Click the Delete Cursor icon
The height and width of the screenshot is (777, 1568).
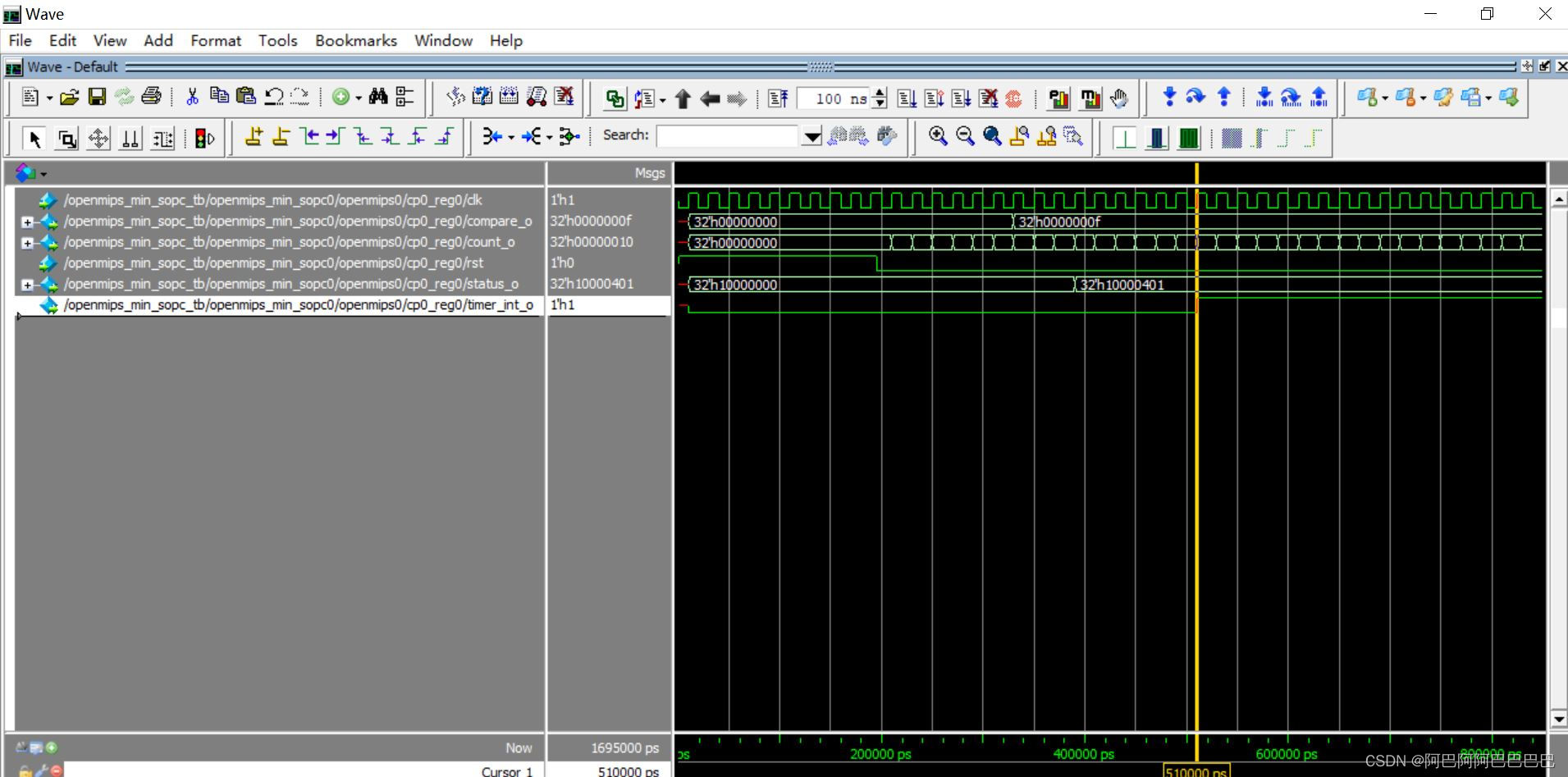pyautogui.click(x=281, y=137)
